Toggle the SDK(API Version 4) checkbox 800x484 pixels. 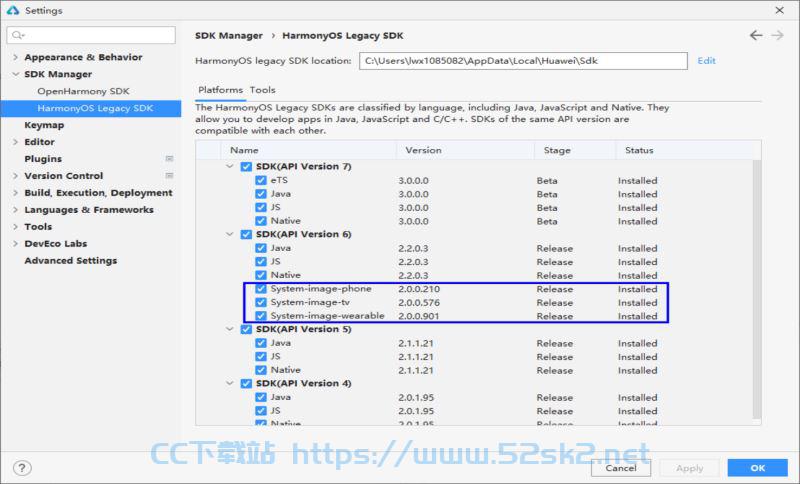coord(246,384)
